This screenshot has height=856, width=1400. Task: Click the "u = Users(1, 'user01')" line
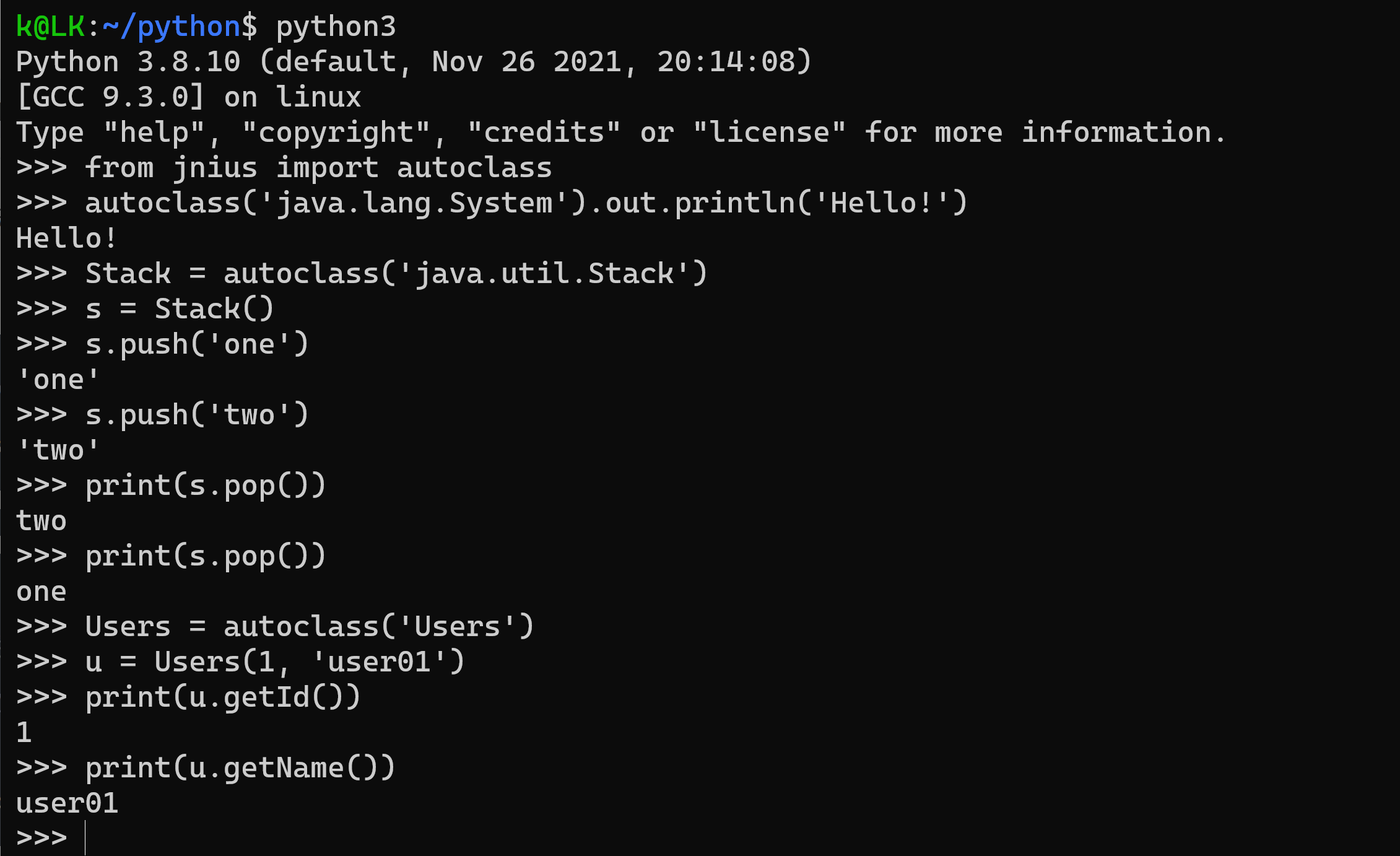coord(275,662)
